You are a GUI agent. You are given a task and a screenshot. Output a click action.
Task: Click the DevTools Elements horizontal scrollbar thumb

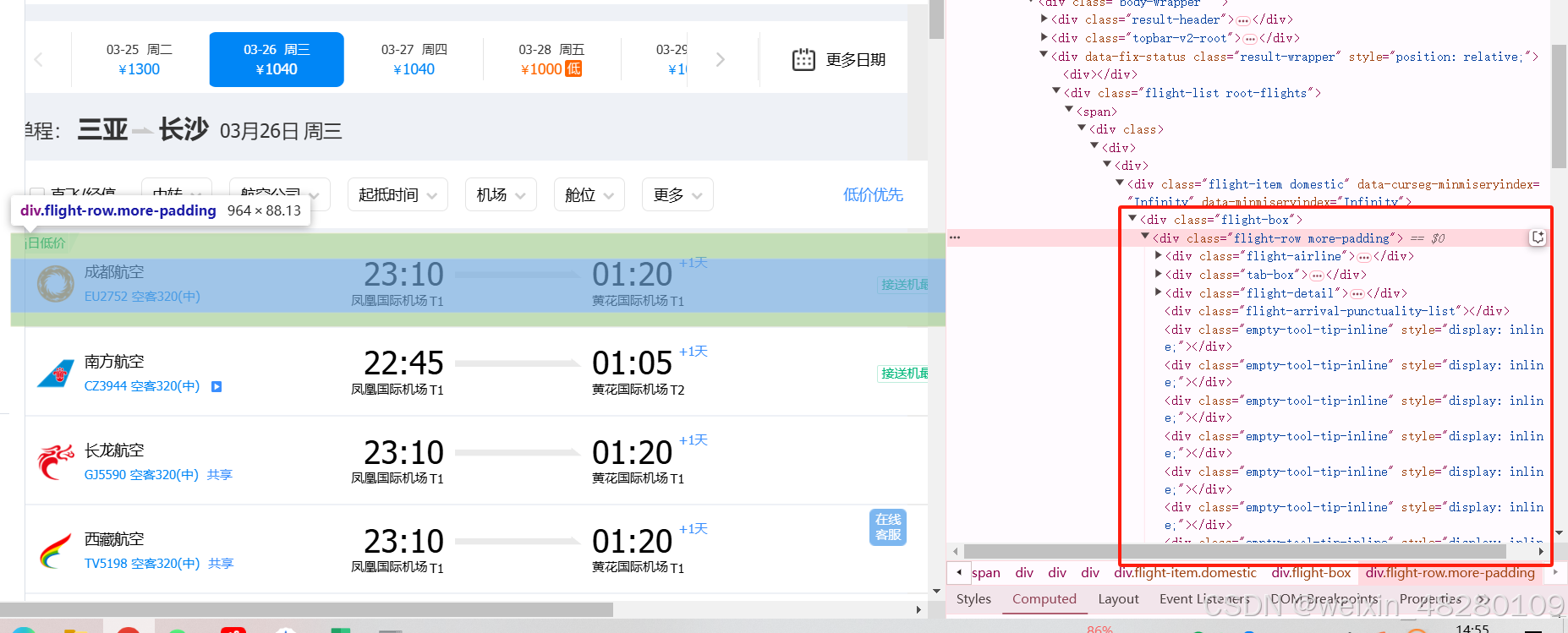click(x=1235, y=551)
